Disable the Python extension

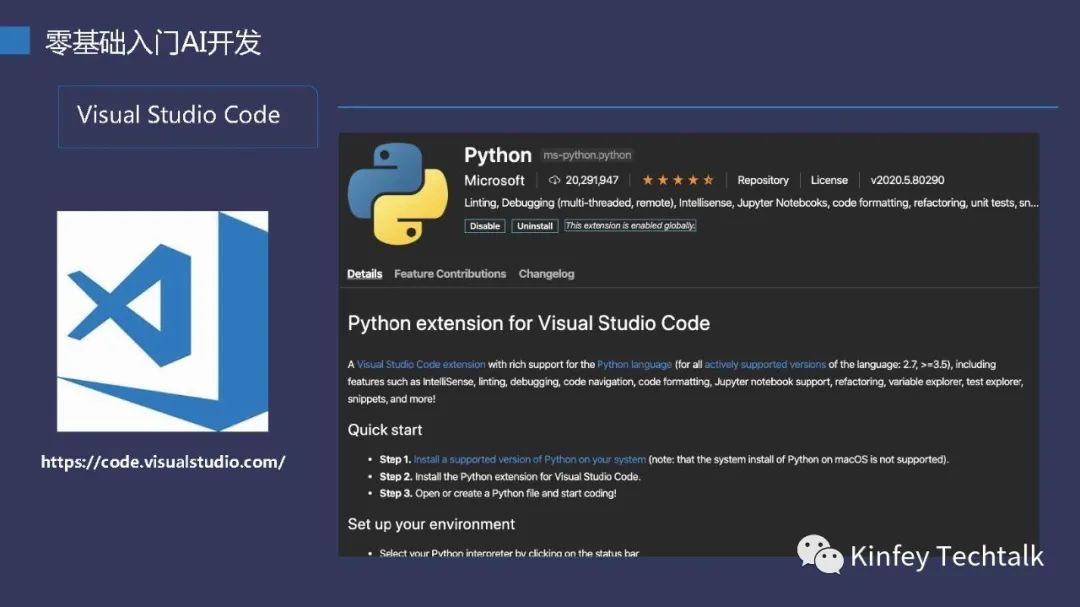pos(485,226)
